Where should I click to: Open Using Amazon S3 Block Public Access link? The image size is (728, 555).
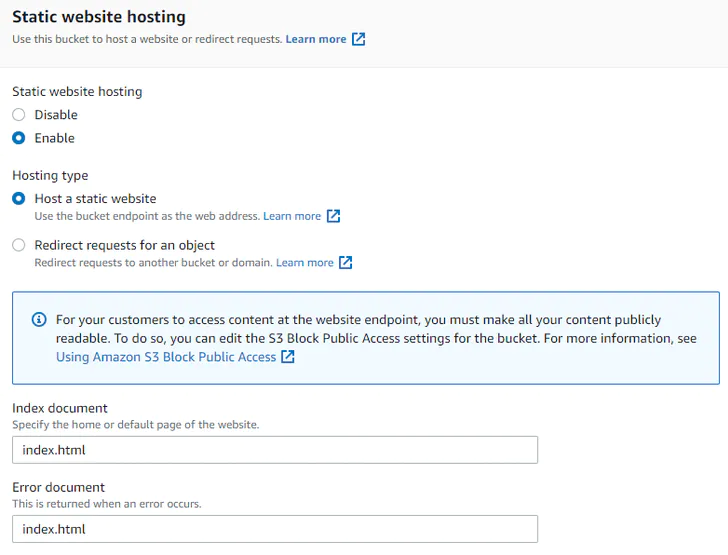[166, 357]
